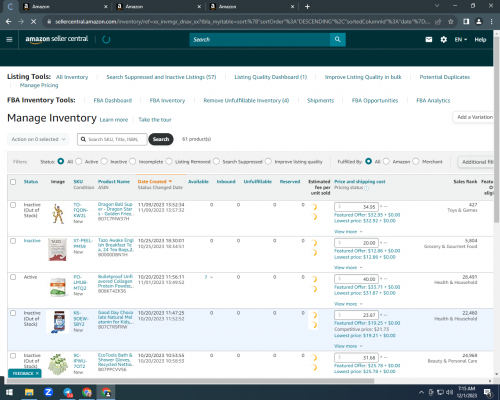Click the search magnifier button

(x=338, y=39)
